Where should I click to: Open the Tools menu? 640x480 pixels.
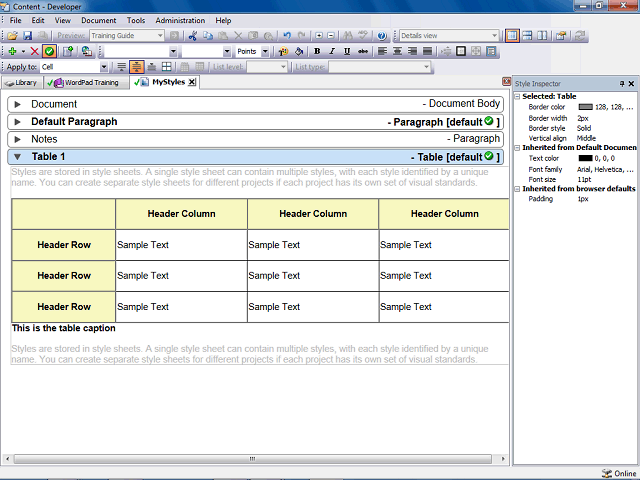136,20
